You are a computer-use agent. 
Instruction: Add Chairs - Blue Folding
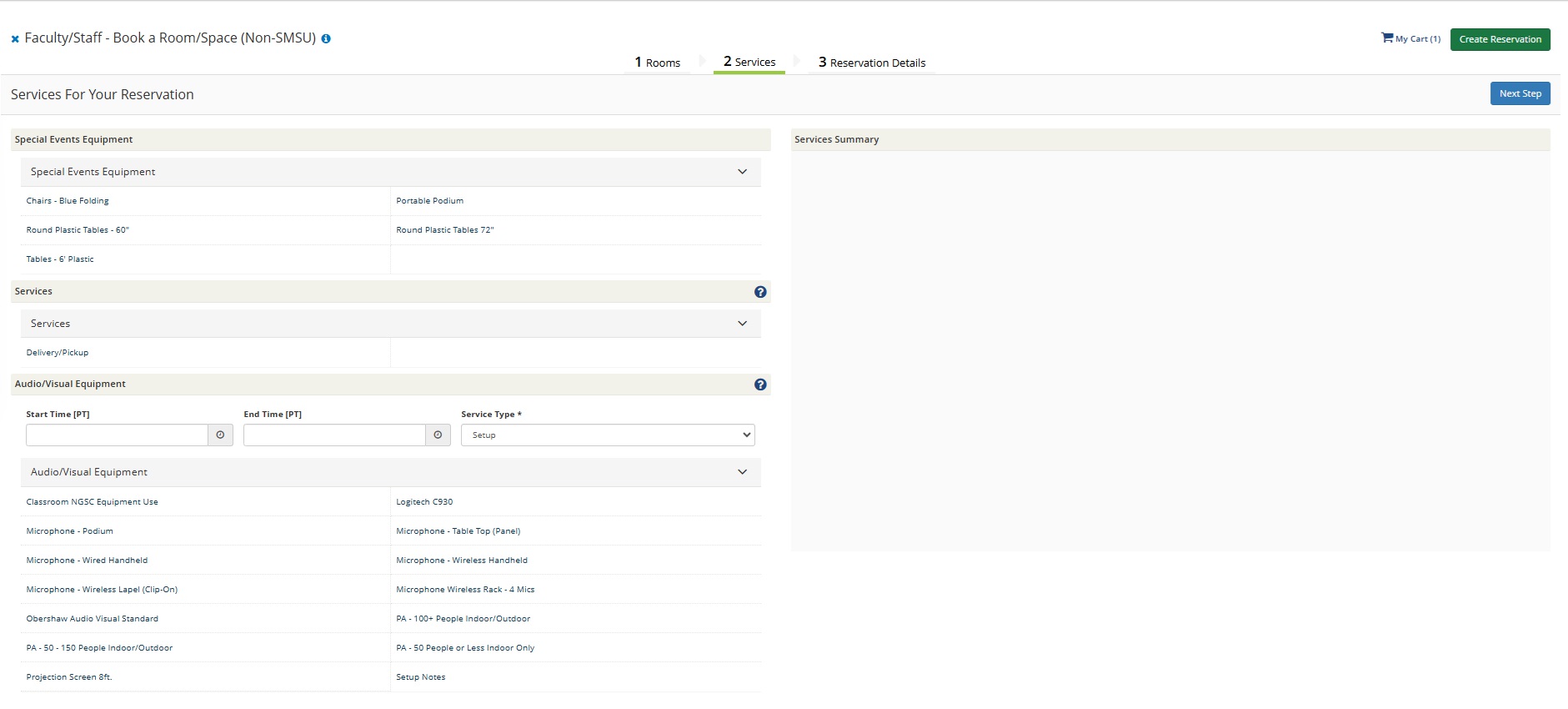point(68,201)
